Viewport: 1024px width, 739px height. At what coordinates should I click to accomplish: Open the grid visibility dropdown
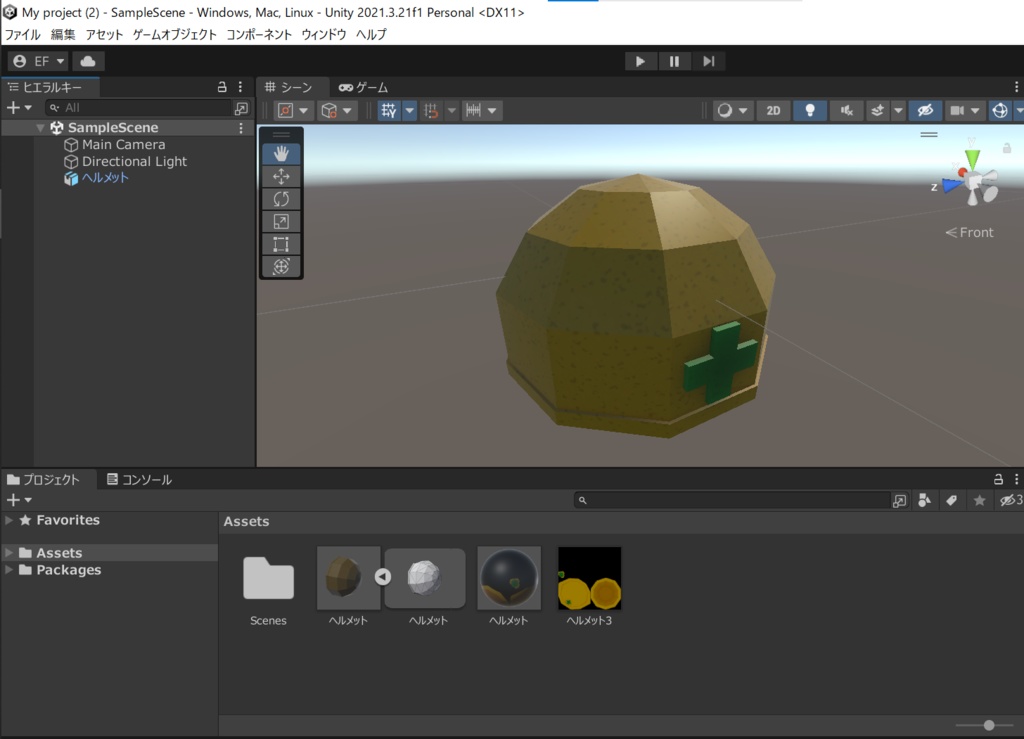(x=409, y=110)
